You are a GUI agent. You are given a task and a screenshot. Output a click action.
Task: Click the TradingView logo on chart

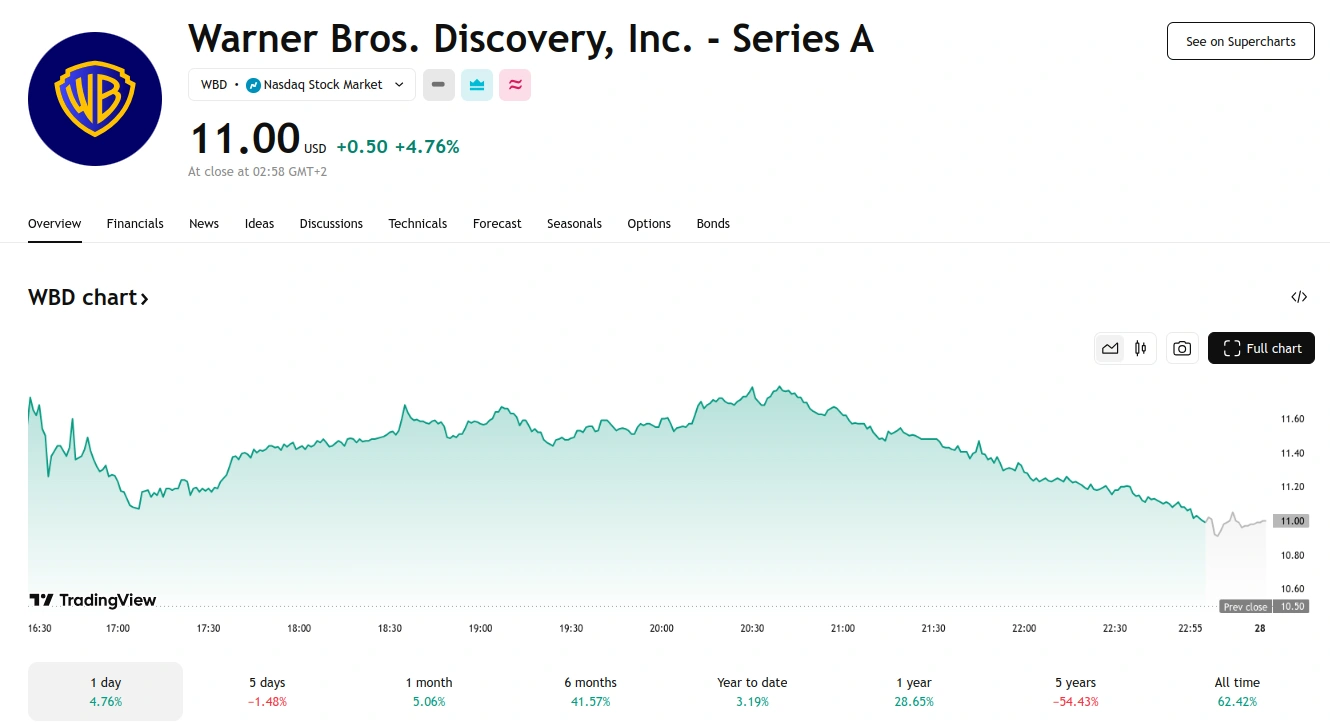(93, 600)
